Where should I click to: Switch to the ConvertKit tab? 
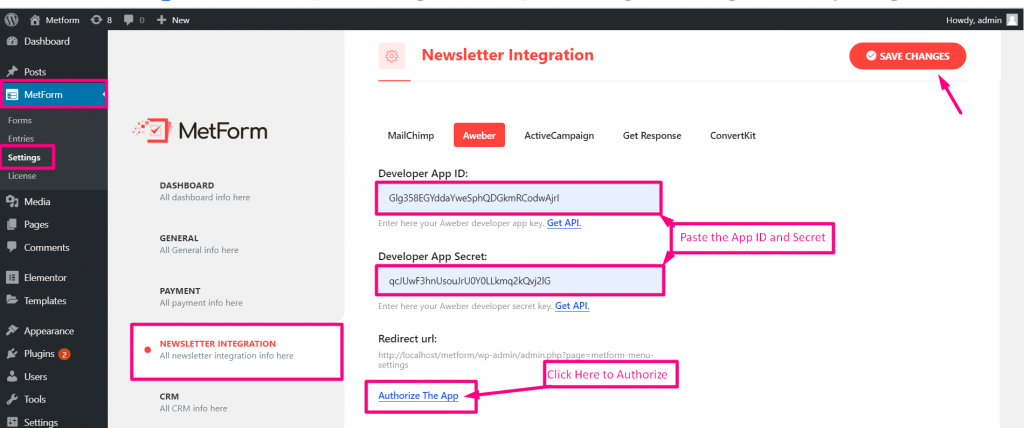[x=733, y=135]
